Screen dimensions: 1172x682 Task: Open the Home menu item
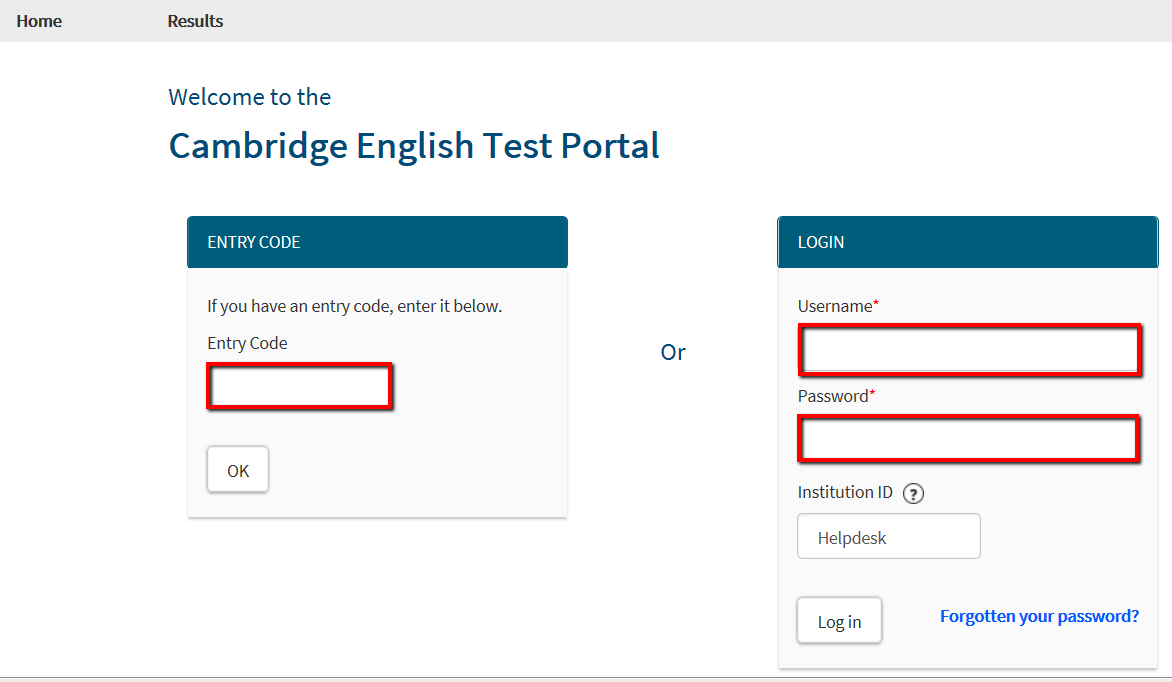coord(39,21)
